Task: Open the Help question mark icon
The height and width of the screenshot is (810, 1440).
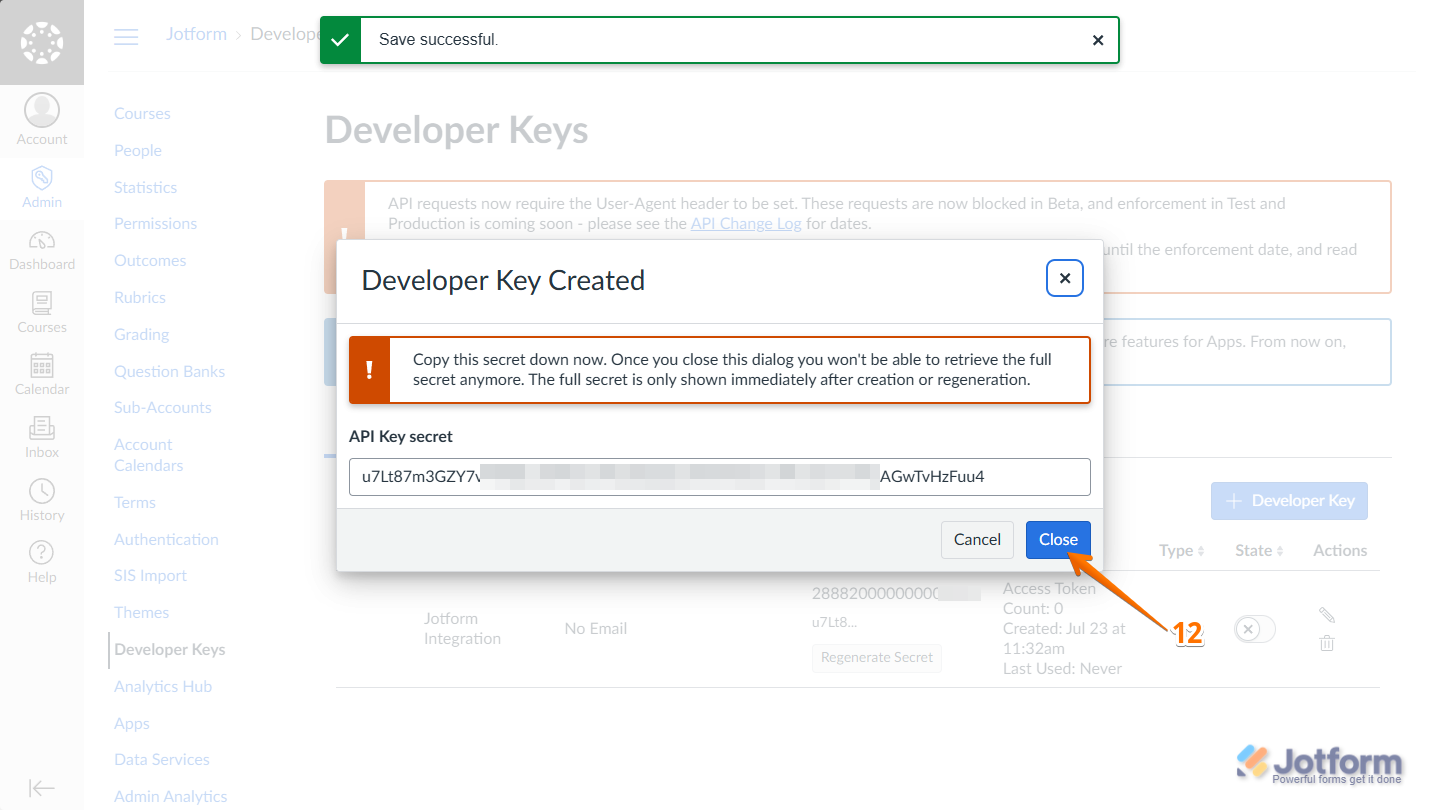Action: [42, 552]
